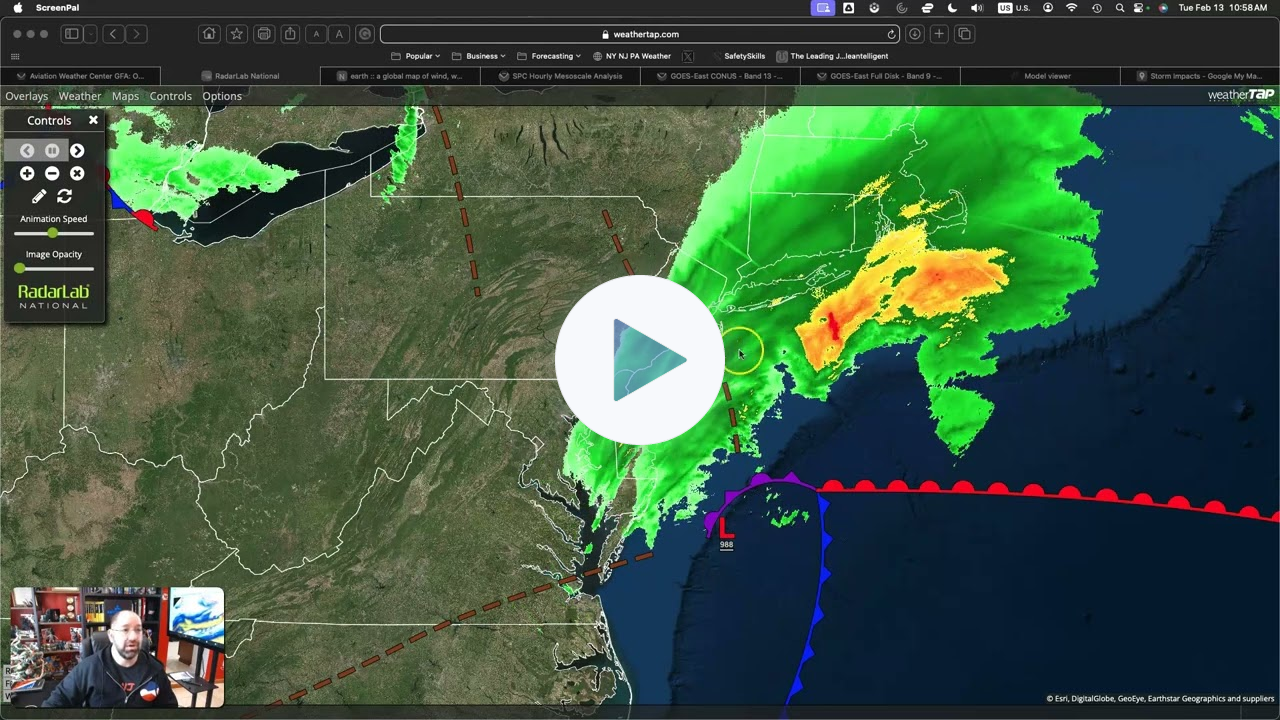1280x720 pixels.
Task: Close the Controls panel
Action: point(93,120)
